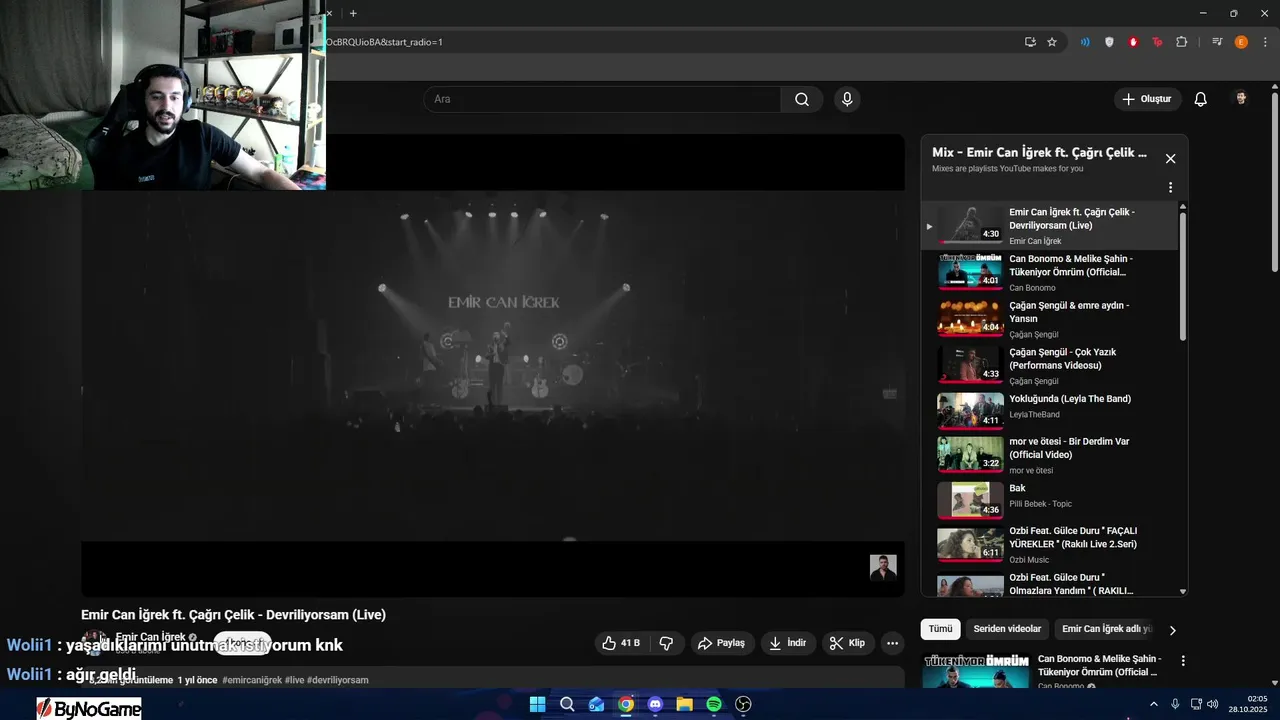Open the Chrome profile E avatar
The image size is (1280, 720).
pos(1241,42)
